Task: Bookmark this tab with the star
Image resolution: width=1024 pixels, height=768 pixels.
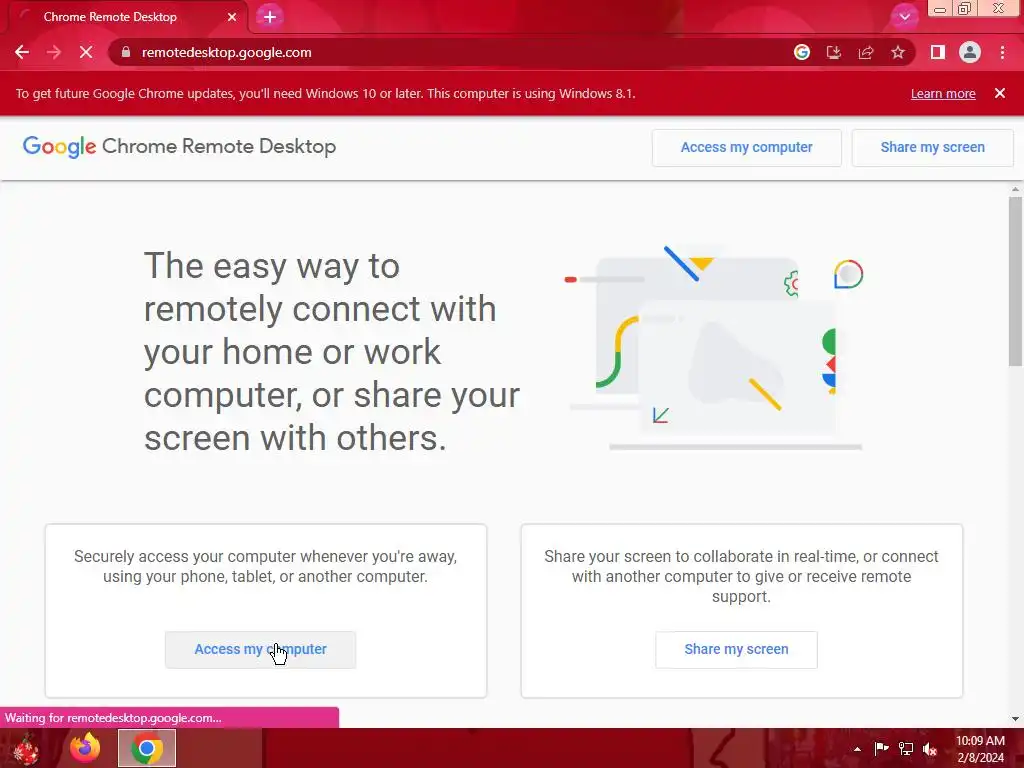Action: [x=898, y=52]
